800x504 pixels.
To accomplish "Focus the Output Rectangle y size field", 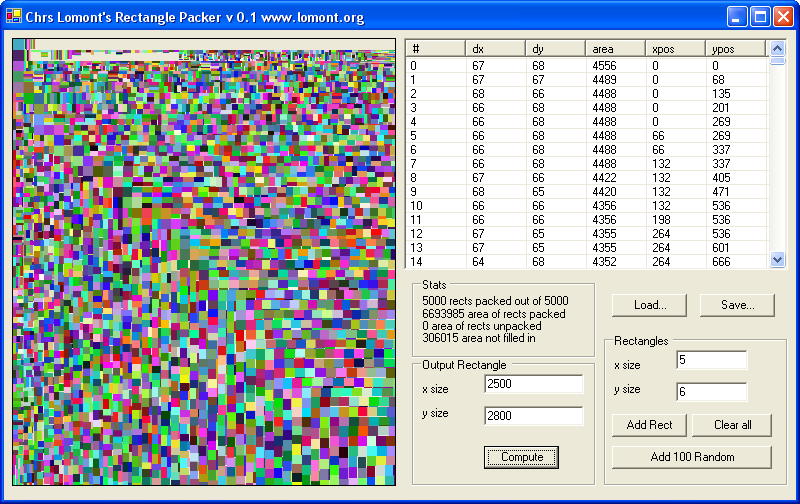I will (532, 416).
